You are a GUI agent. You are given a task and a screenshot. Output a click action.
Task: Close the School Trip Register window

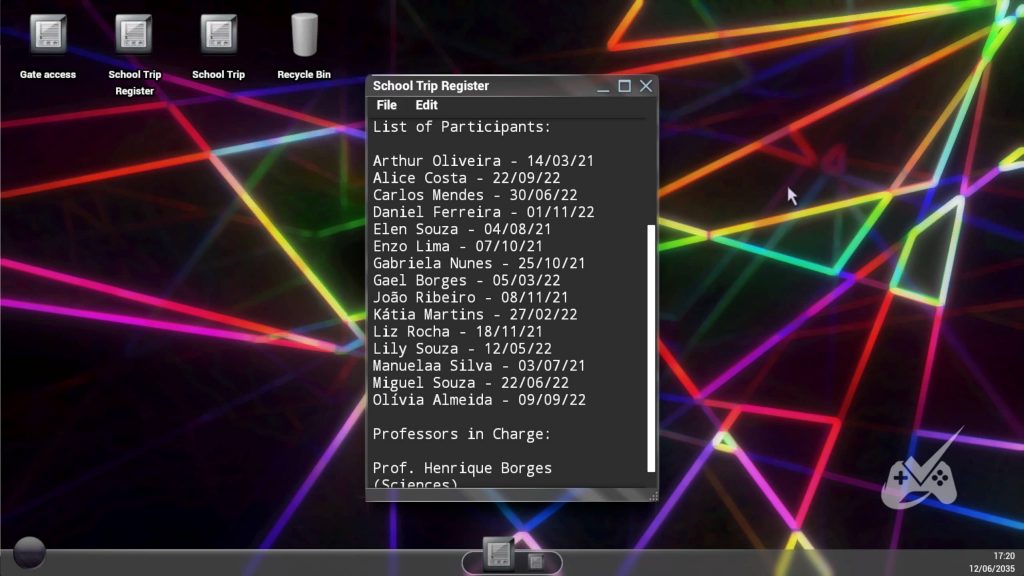tap(646, 86)
